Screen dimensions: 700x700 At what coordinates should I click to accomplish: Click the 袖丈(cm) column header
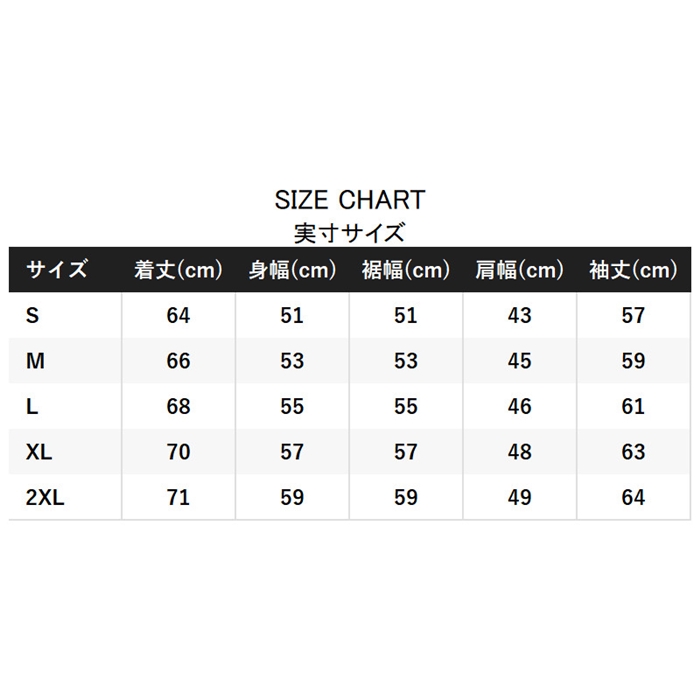tap(633, 270)
